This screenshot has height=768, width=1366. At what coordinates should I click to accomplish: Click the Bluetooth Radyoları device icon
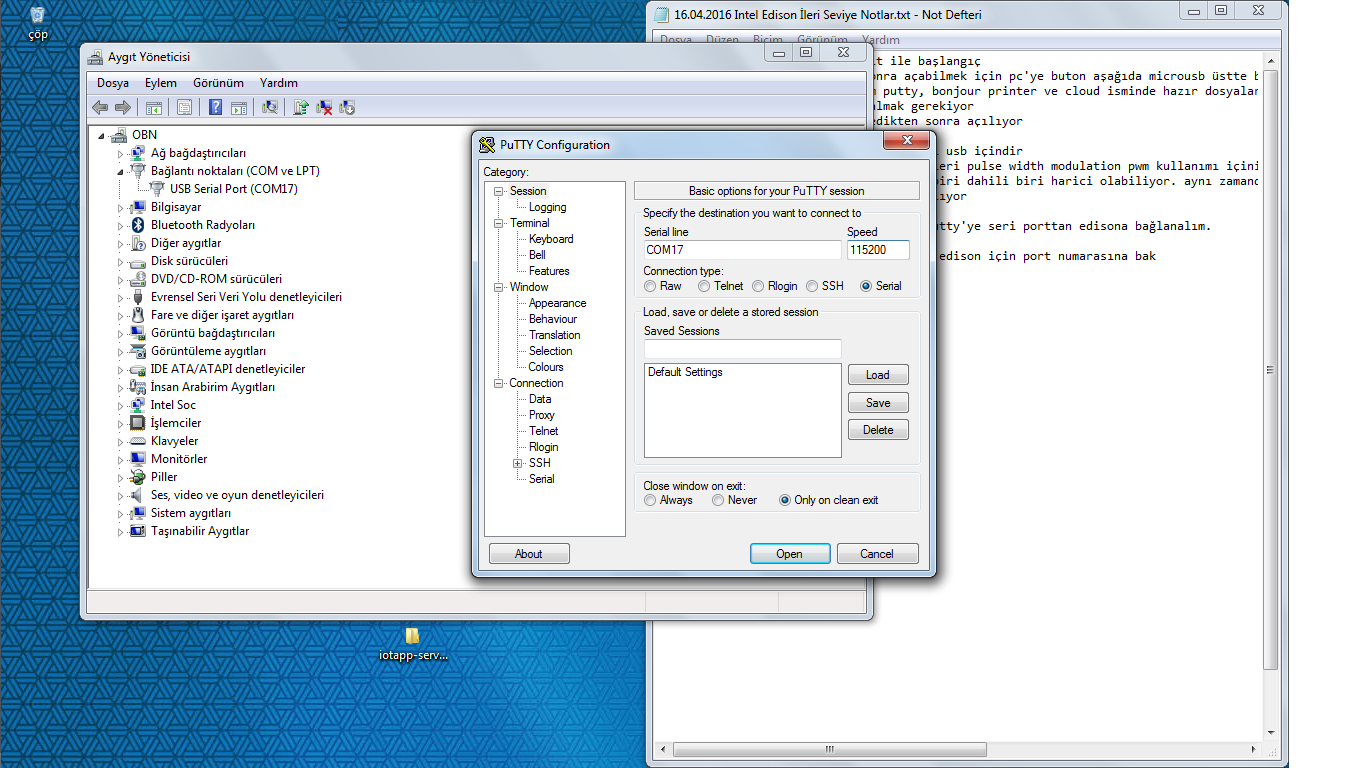[138, 225]
